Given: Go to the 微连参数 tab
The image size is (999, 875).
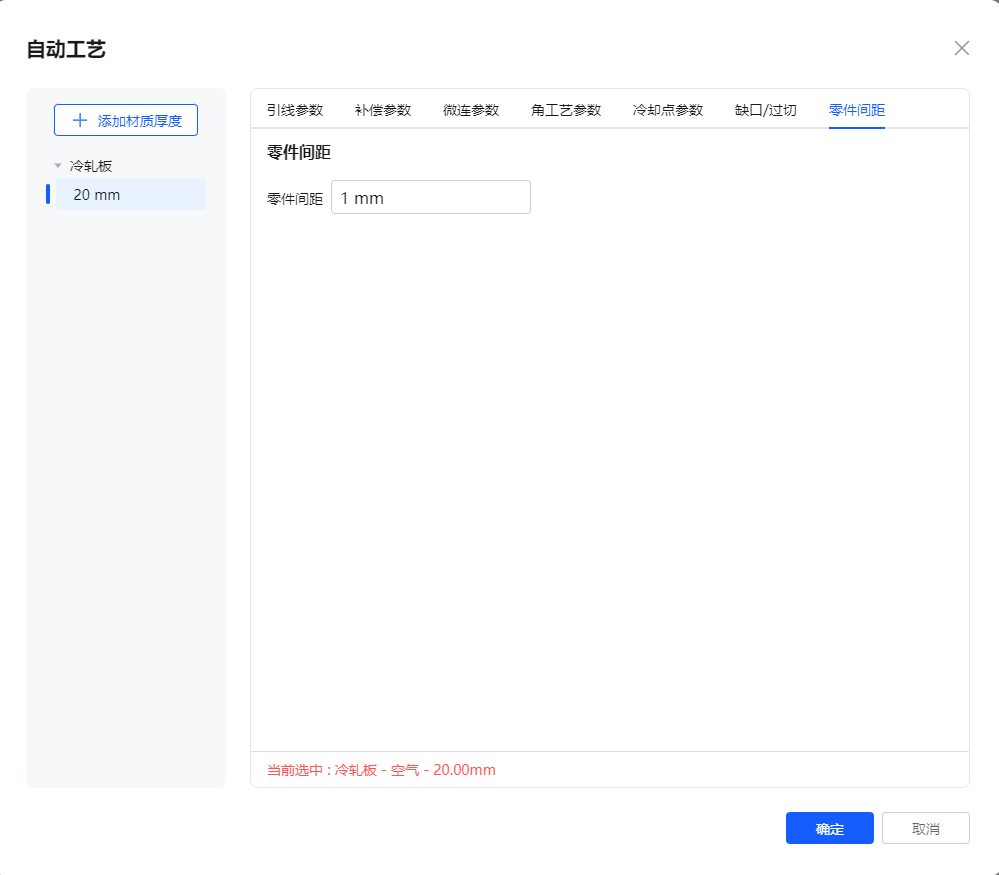Looking at the screenshot, I should (x=471, y=110).
